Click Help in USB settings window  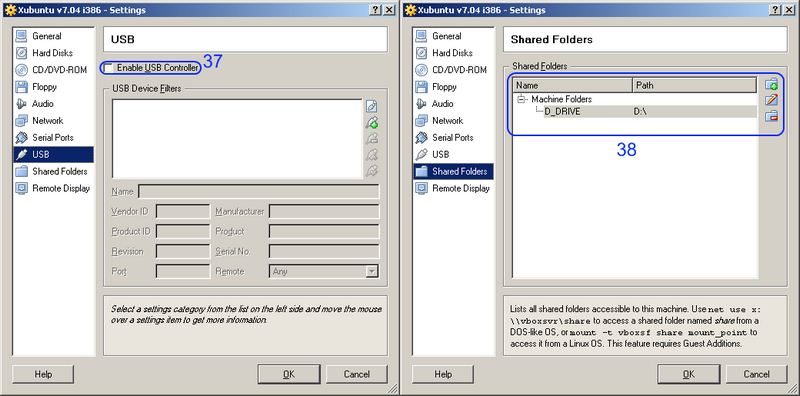[x=43, y=374]
